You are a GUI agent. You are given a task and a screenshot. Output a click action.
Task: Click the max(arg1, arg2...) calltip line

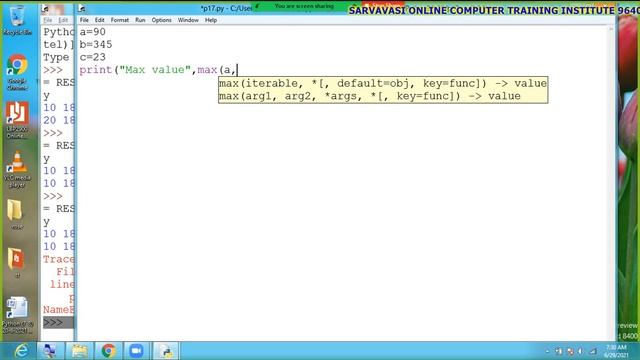click(x=369, y=96)
